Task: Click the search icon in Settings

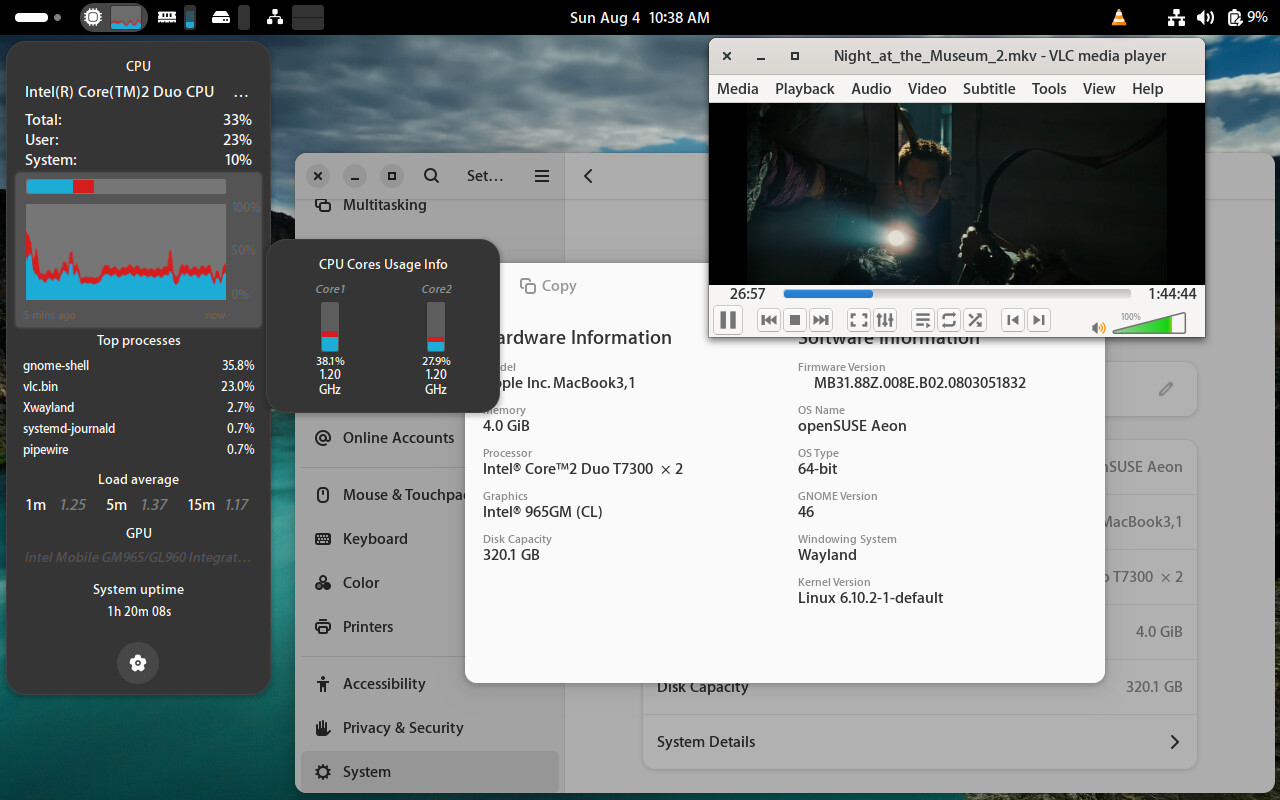Action: (431, 176)
